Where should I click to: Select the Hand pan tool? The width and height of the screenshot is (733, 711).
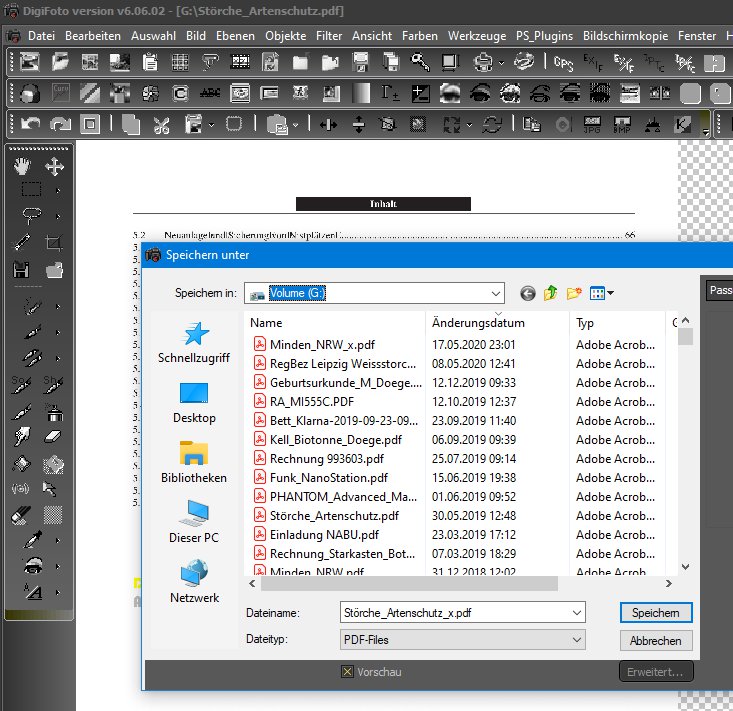(x=22, y=166)
